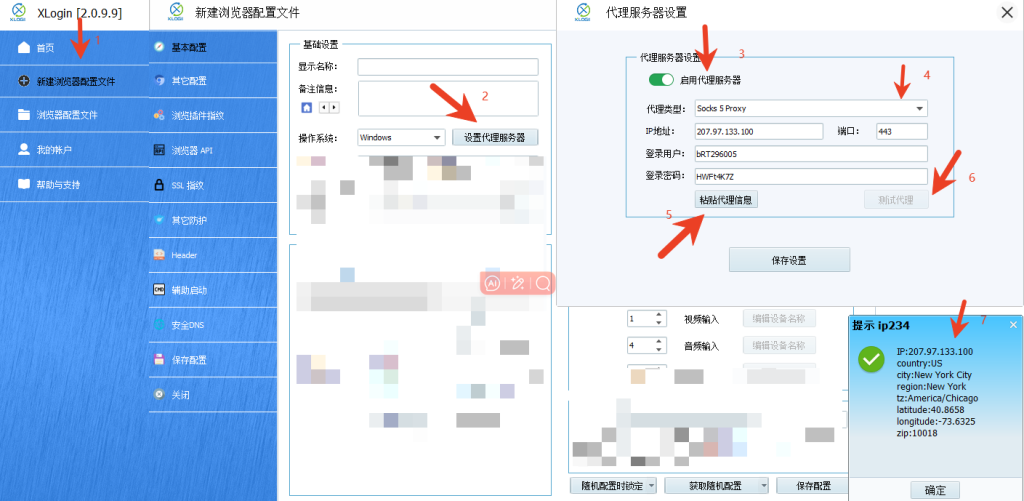The height and width of the screenshot is (501, 1024).
Task: Toggle the 启用代理服务器 switch
Action: click(661, 80)
